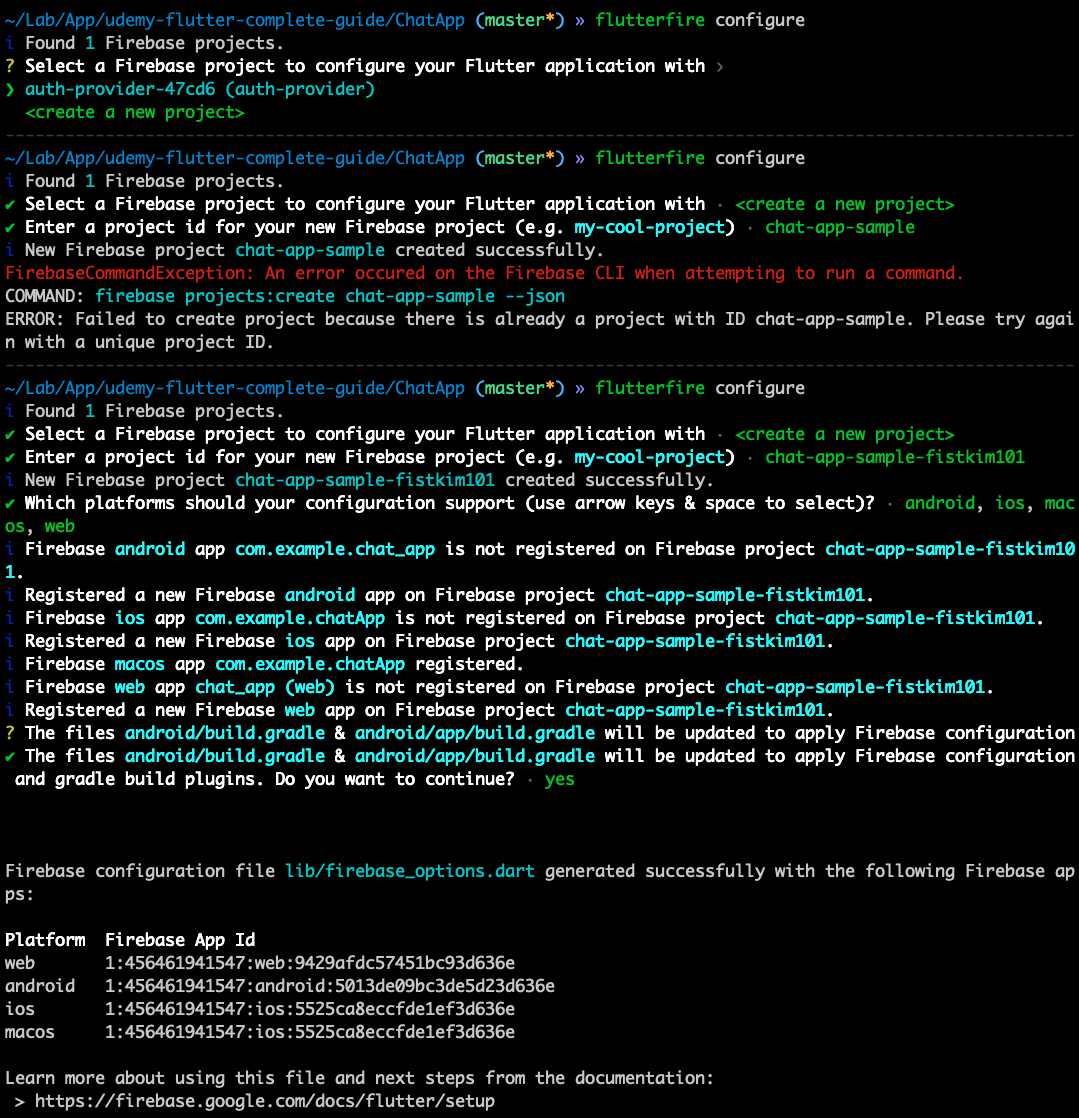Click the 'Firebase App Id' column header
This screenshot has width=1079, height=1118.
pos(180,940)
